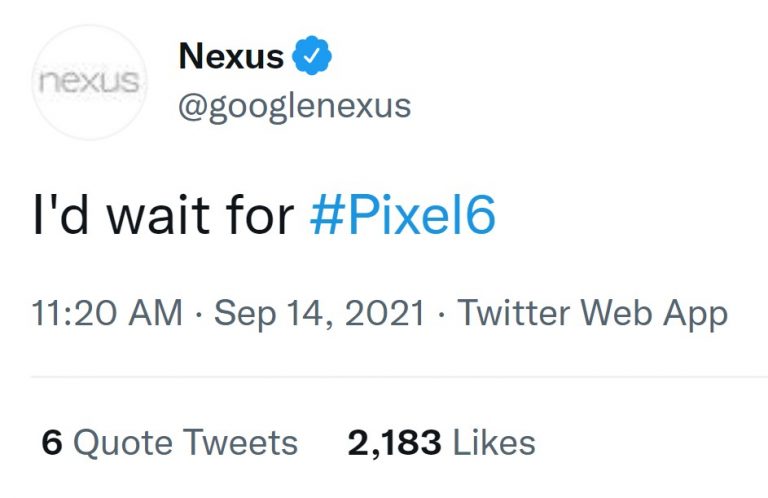Click the blue verified checkmark badge

tap(313, 58)
